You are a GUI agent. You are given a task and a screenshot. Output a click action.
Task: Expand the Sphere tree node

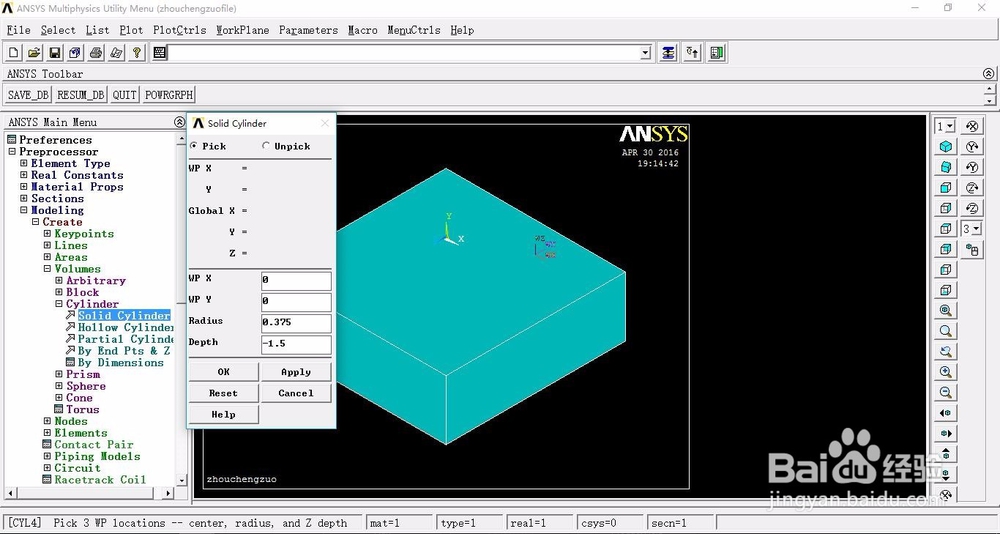(59, 386)
